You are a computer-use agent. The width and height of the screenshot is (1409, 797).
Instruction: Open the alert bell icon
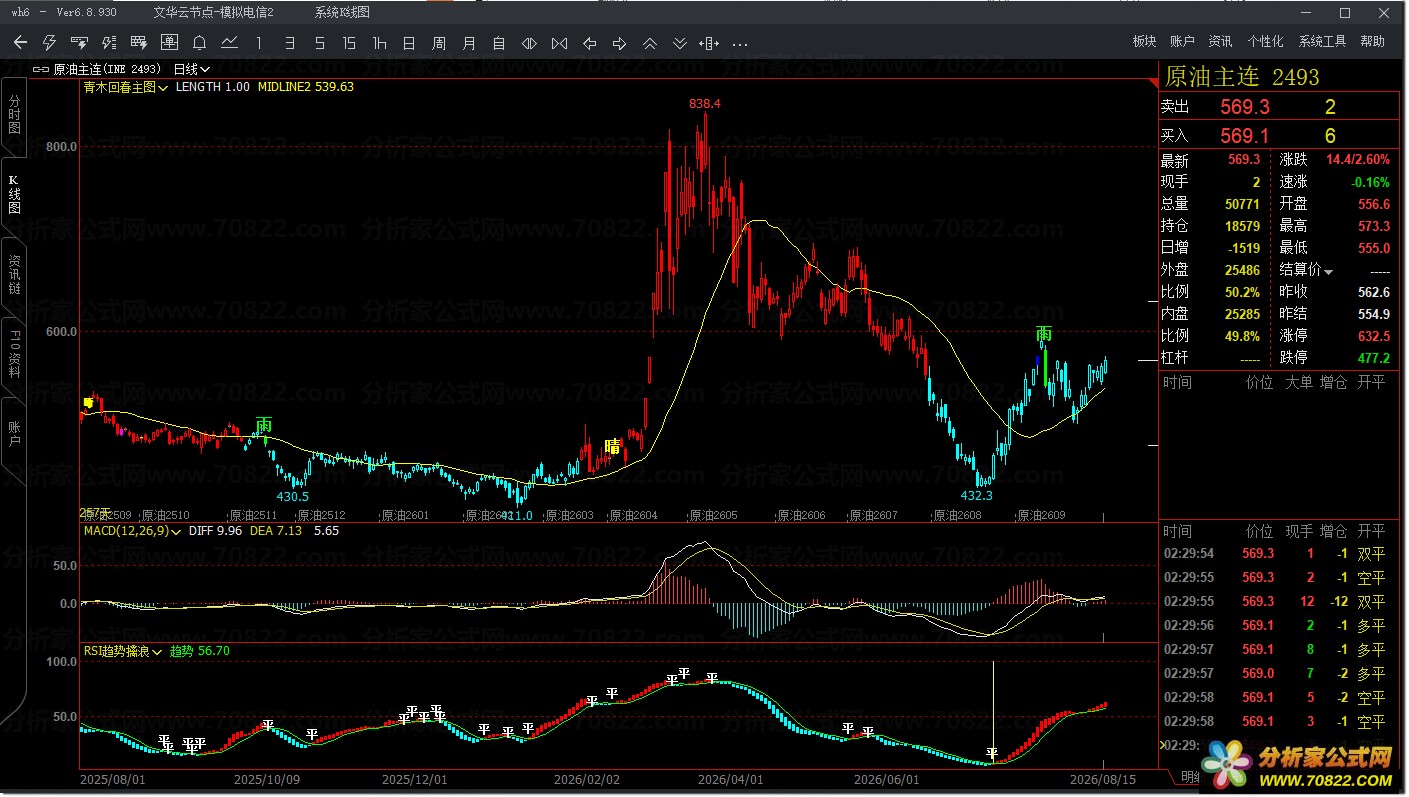pyautogui.click(x=199, y=43)
